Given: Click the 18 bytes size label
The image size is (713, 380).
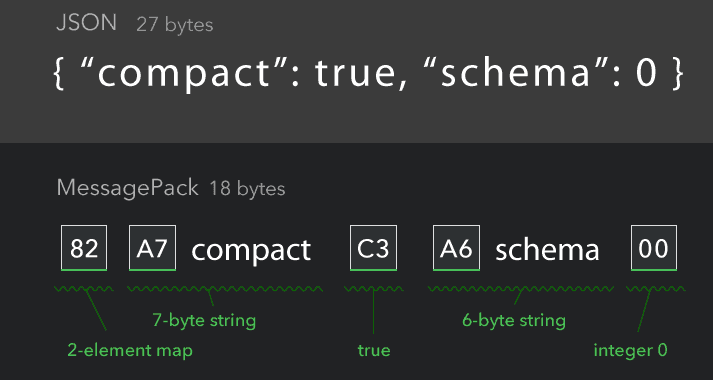Looking at the screenshot, I should tap(247, 189).
